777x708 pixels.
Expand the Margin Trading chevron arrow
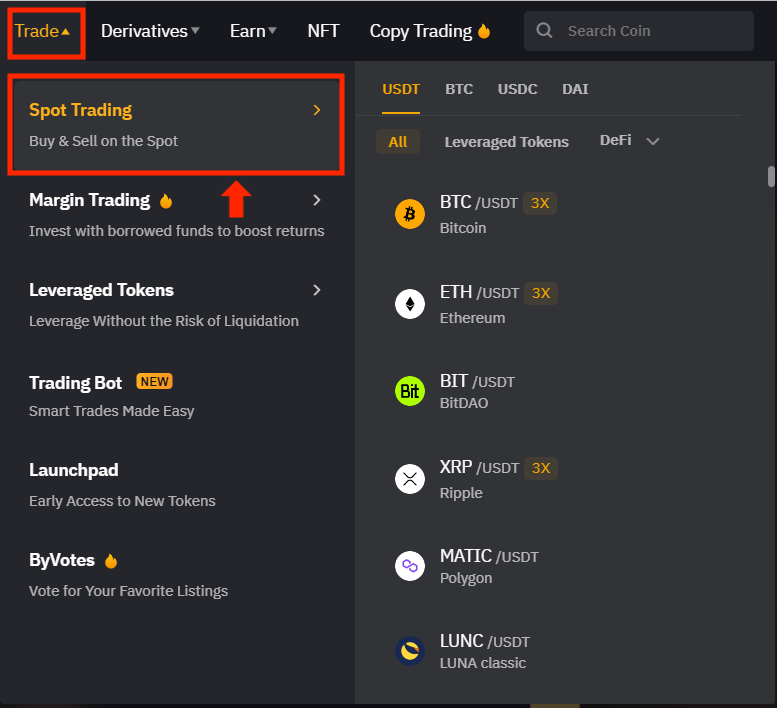[317, 200]
